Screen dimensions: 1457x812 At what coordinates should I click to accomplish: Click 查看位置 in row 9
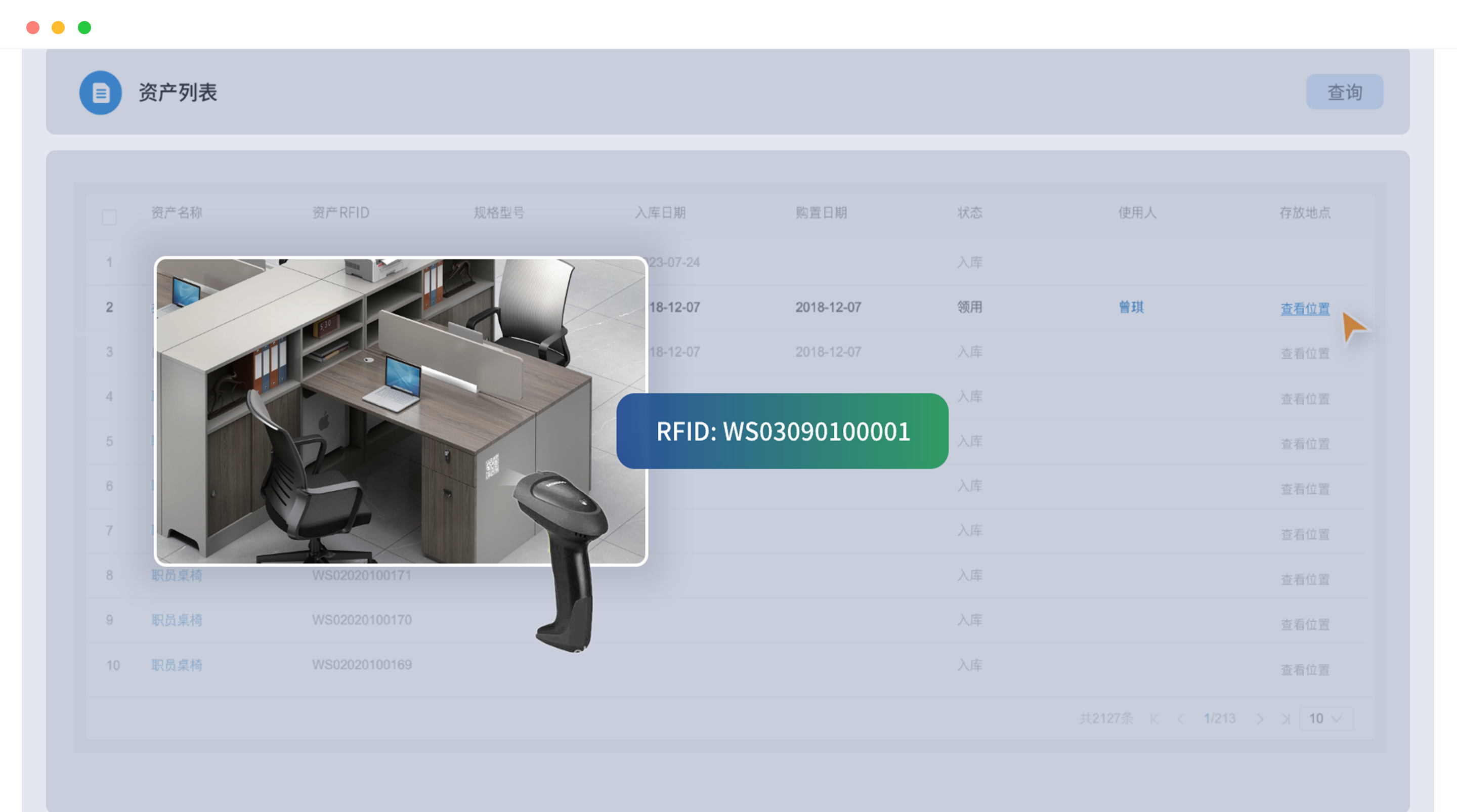click(x=1305, y=625)
